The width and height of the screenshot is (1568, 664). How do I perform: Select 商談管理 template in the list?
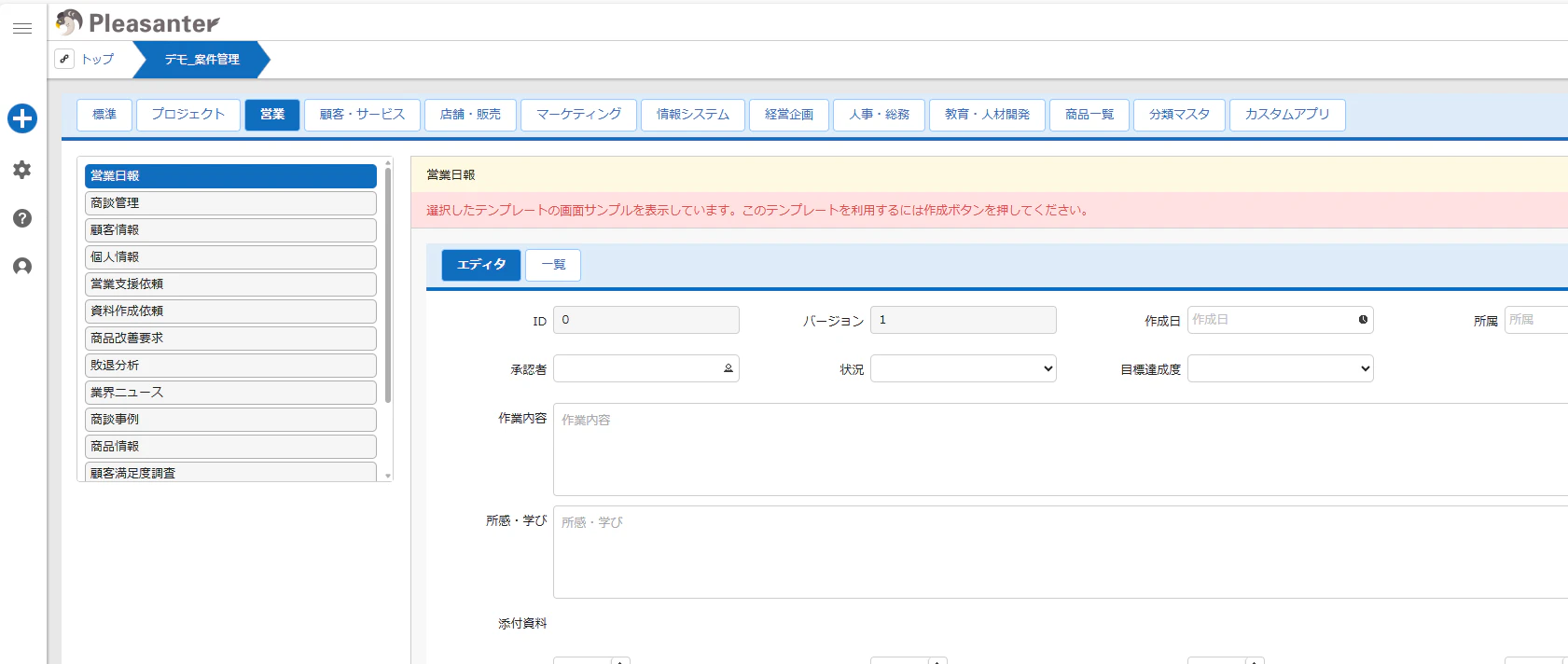coord(230,203)
